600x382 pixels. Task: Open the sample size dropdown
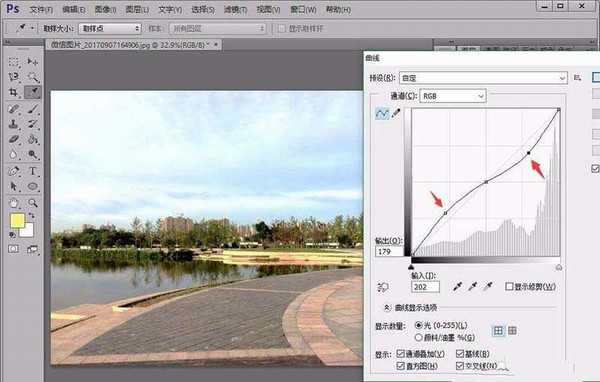click(x=110, y=28)
